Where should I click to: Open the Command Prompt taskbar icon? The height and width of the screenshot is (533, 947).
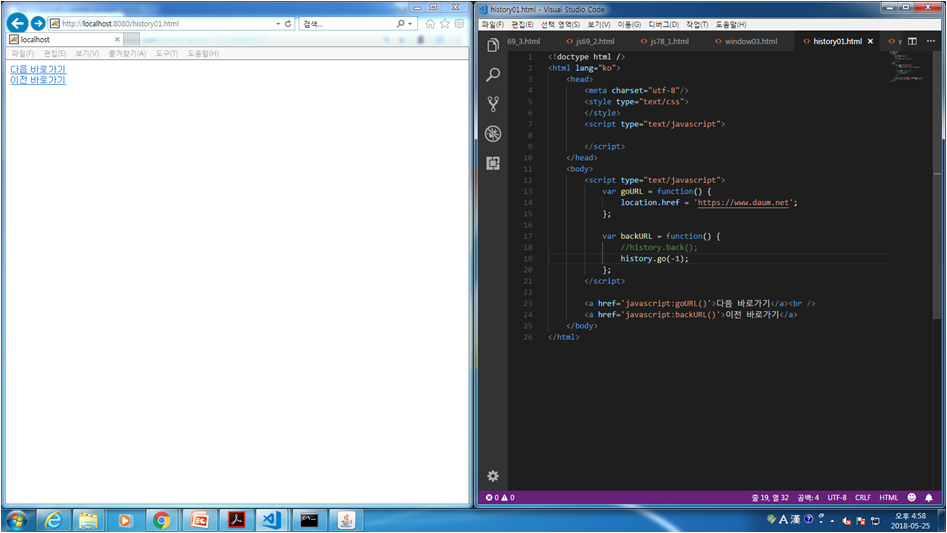pyautogui.click(x=309, y=520)
